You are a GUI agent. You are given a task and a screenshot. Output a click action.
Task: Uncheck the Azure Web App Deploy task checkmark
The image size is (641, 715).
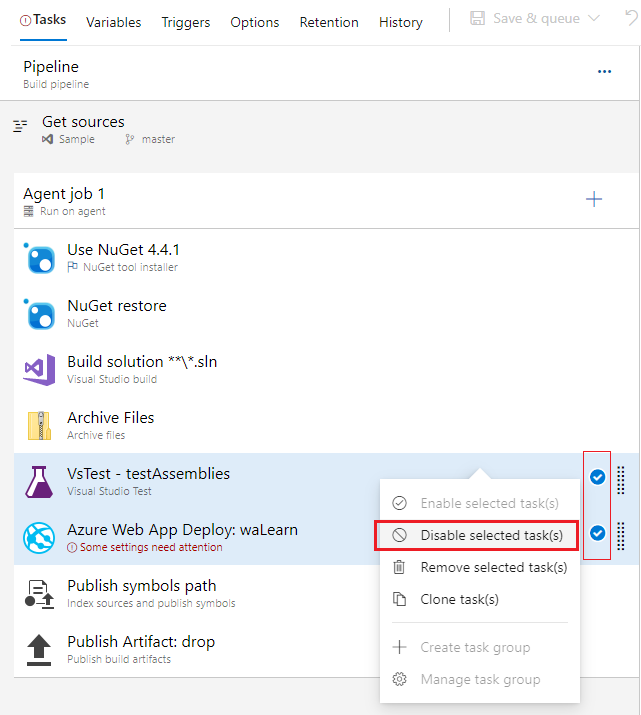(597, 533)
